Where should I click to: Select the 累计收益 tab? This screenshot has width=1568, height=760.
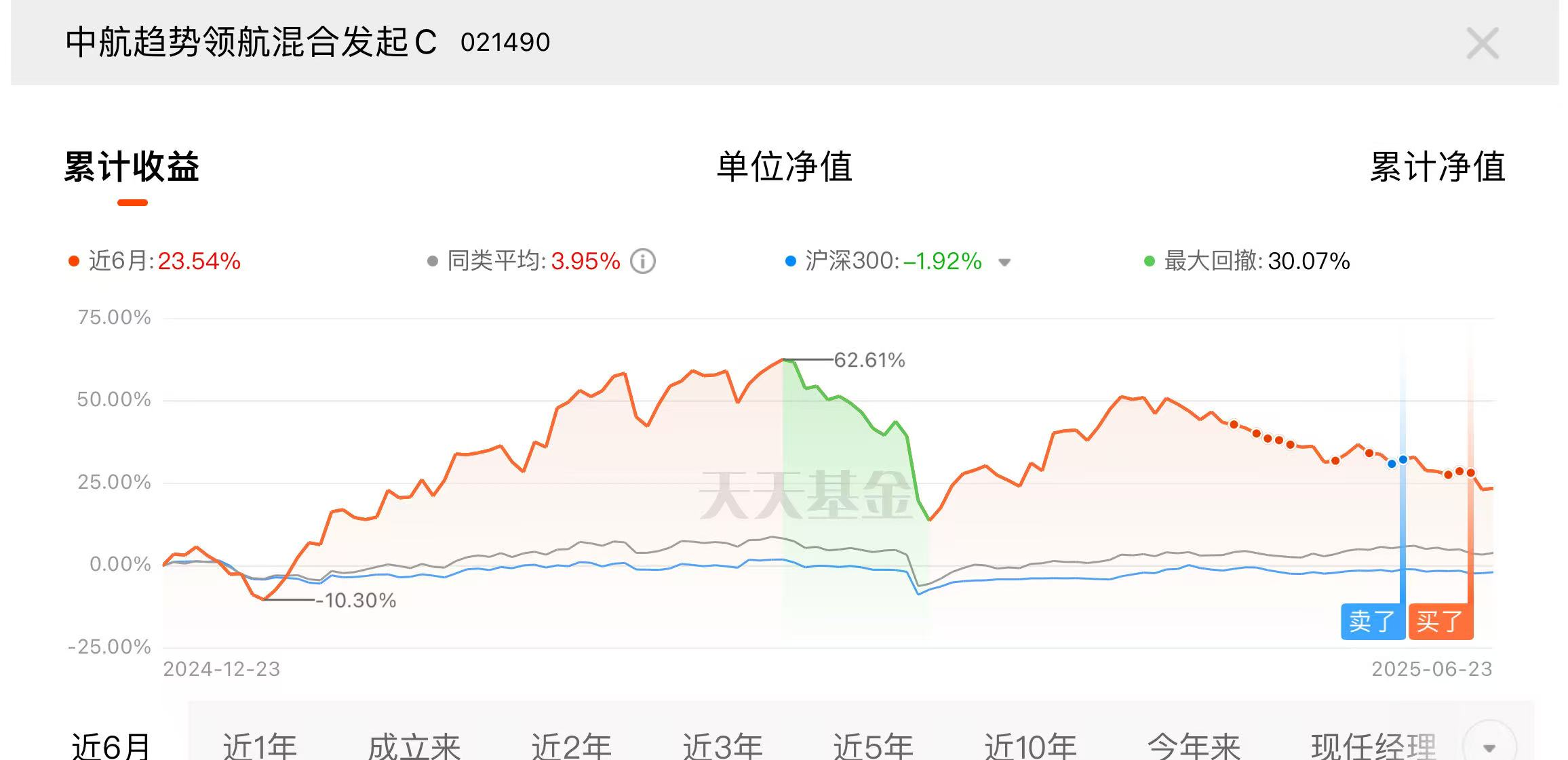click(x=132, y=167)
